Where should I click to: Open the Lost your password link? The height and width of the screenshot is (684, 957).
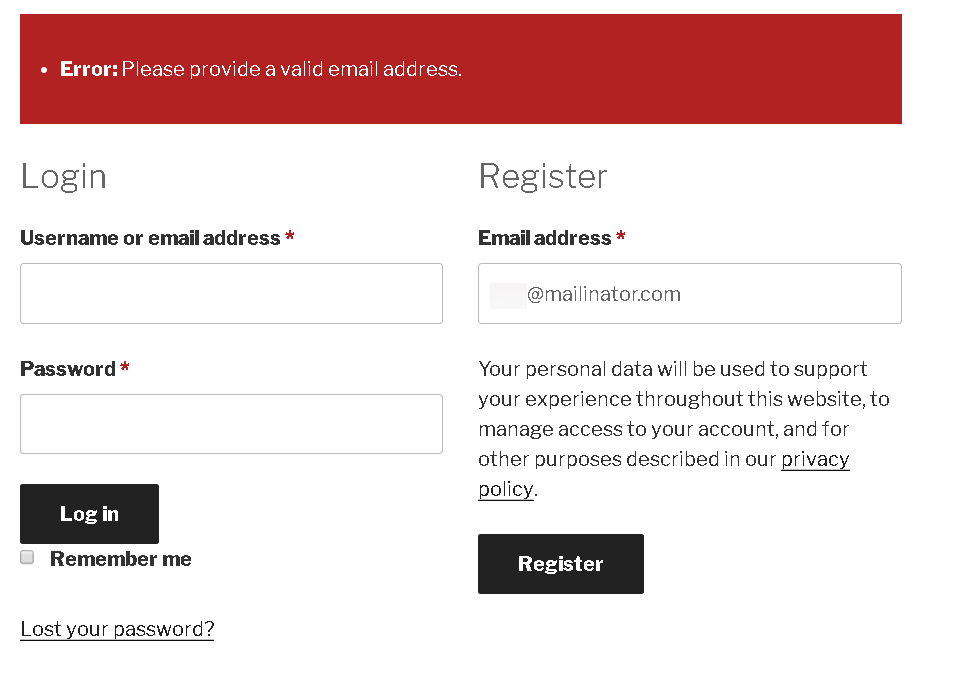click(117, 629)
